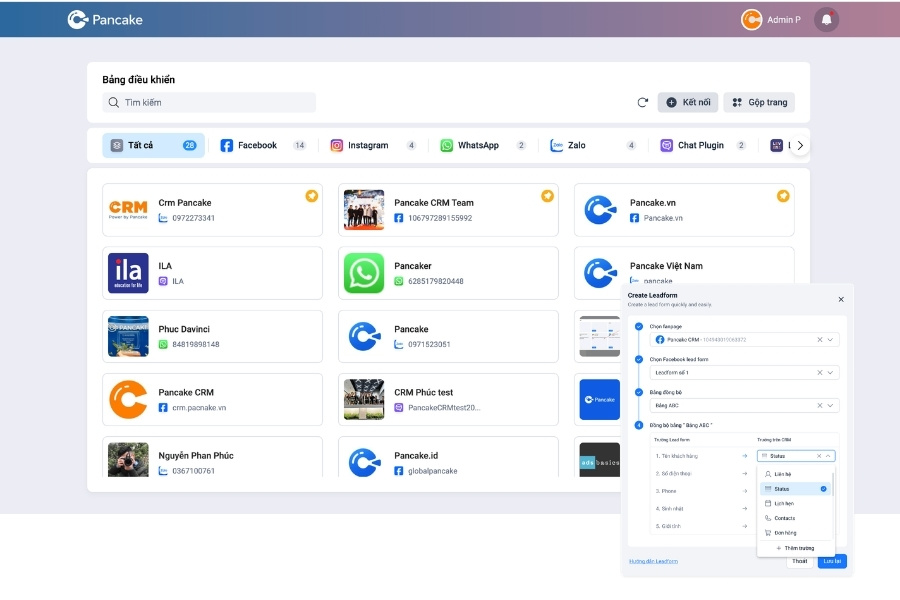Click the ads basics page thumbnail
900x600 pixels.
click(600, 459)
